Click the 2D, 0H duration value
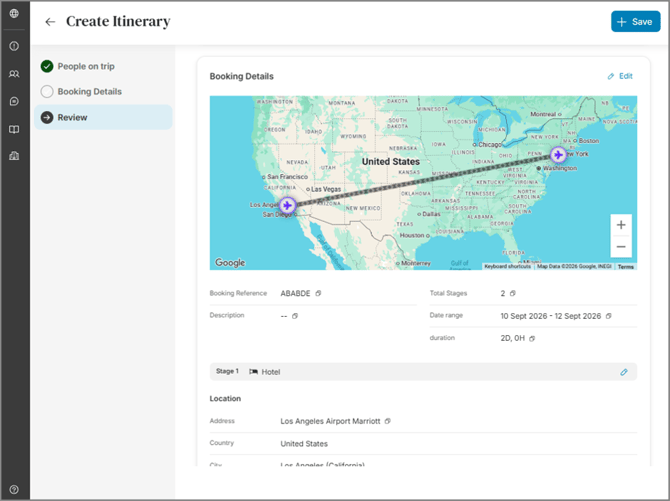This screenshot has width=670, height=501. click(512, 338)
